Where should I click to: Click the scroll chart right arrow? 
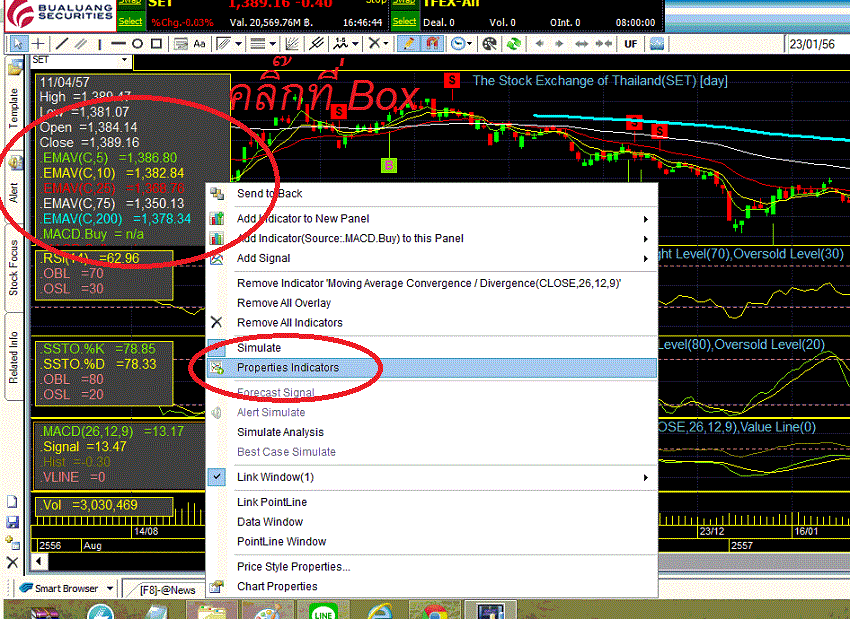559,44
